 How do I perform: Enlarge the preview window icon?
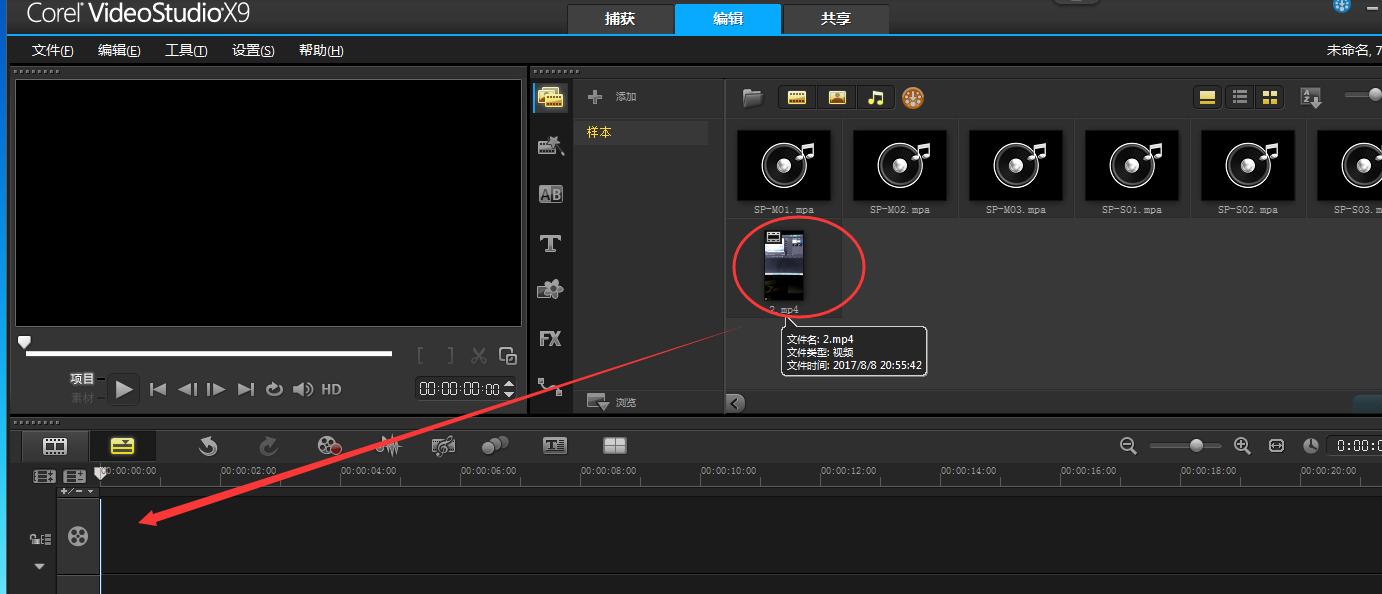508,356
